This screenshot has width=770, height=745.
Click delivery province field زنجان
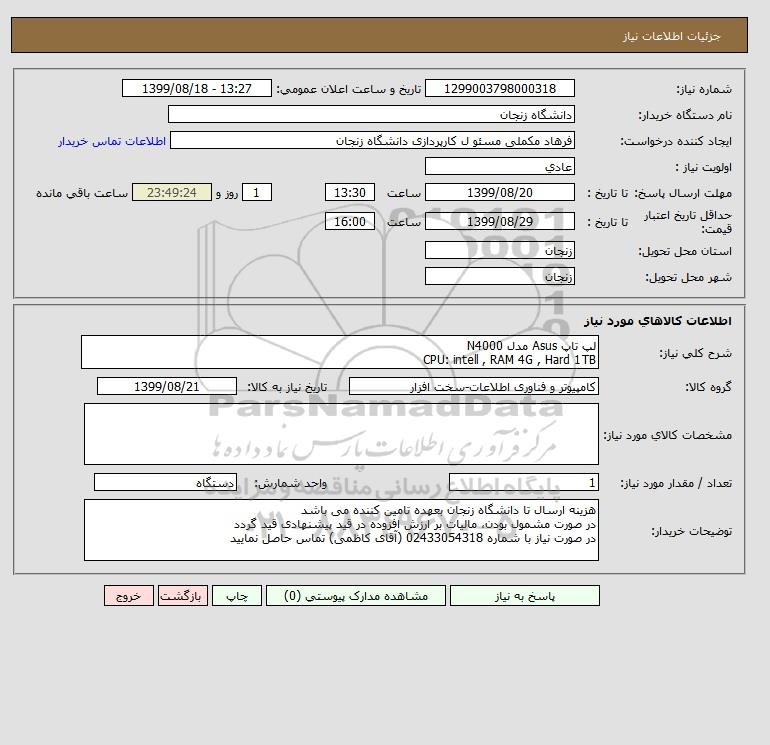pyautogui.click(x=499, y=250)
